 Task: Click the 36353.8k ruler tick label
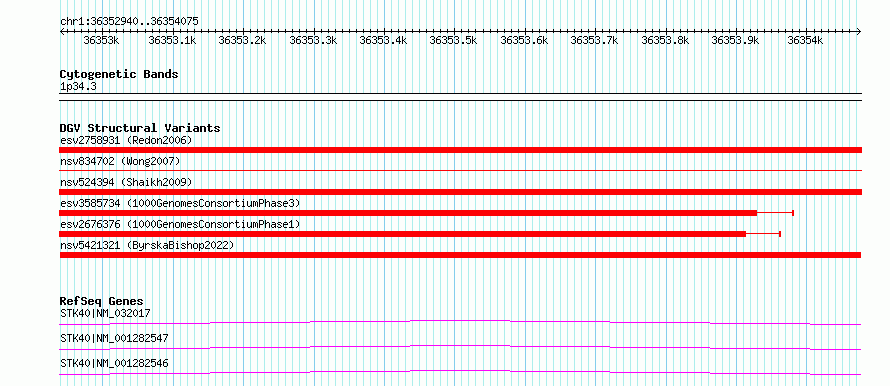tap(665, 40)
